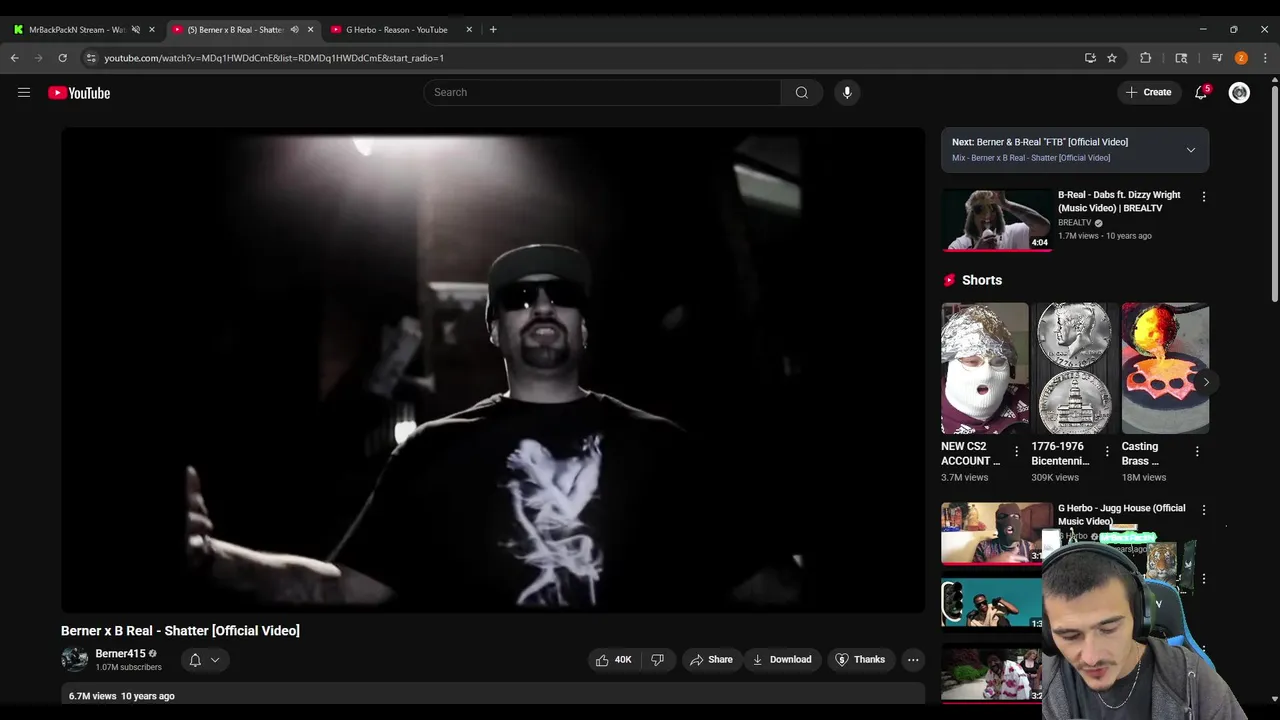Close the MrBackPackN Stream tab
The width and height of the screenshot is (1280, 720).
[x=152, y=30]
